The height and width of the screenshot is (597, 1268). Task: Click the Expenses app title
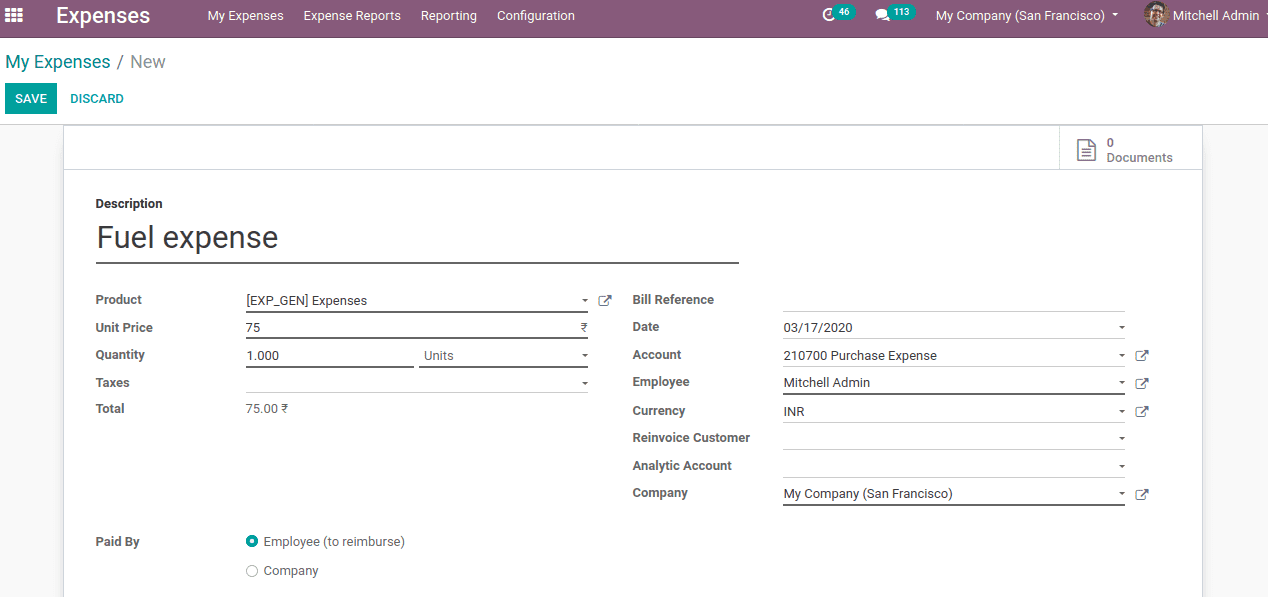point(103,16)
